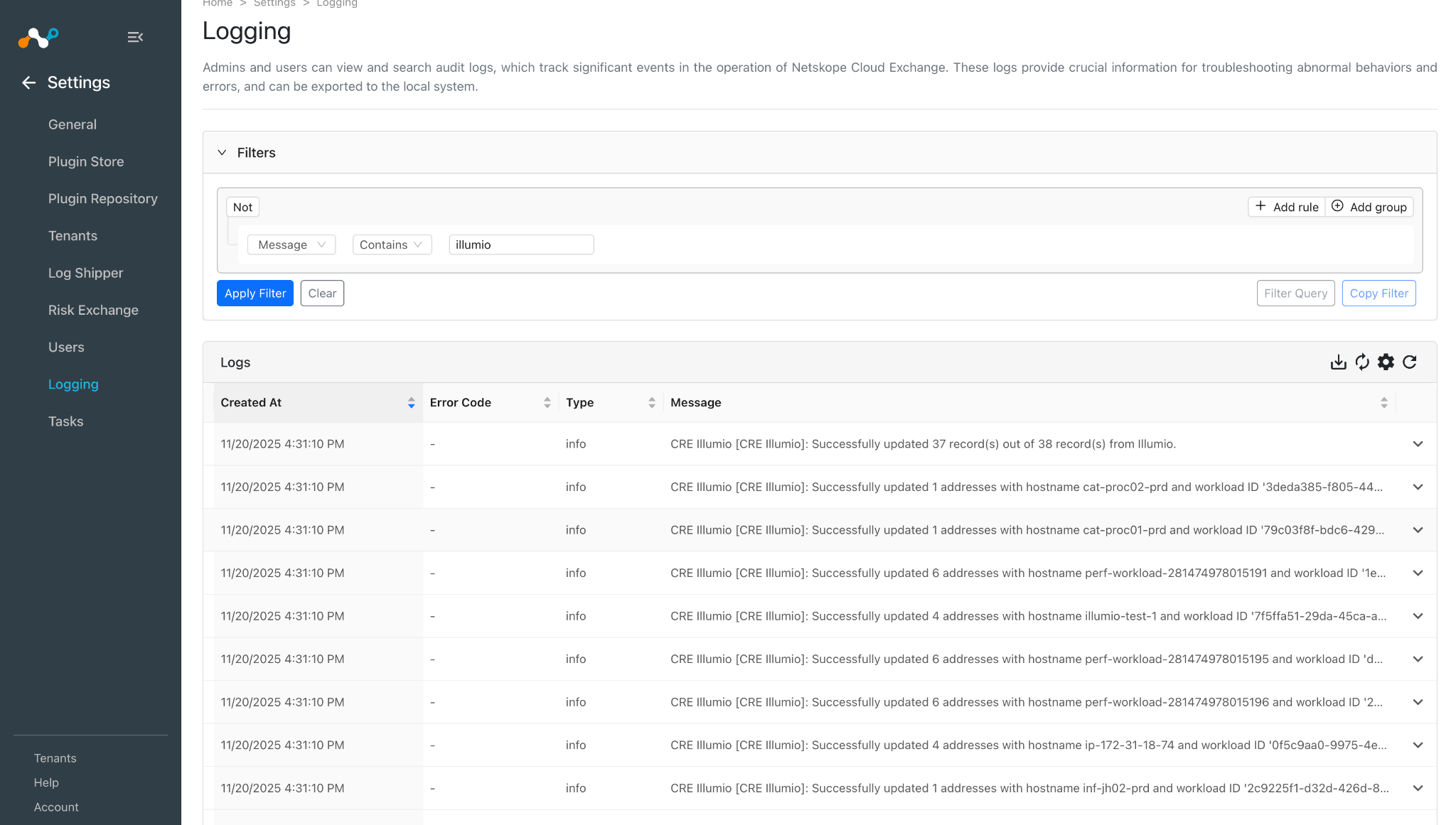Toggle the Not condition in filter
This screenshot has width=1456, height=825.
242,207
